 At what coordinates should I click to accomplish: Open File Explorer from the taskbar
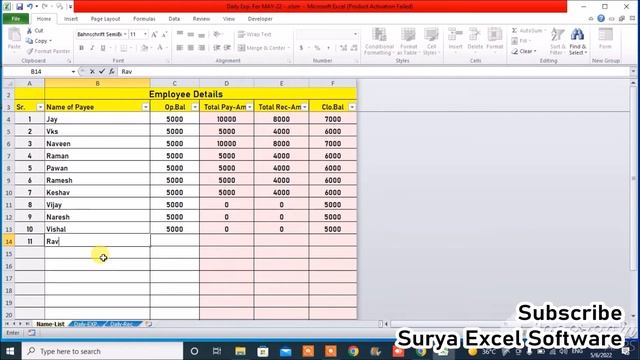click(x=240, y=351)
